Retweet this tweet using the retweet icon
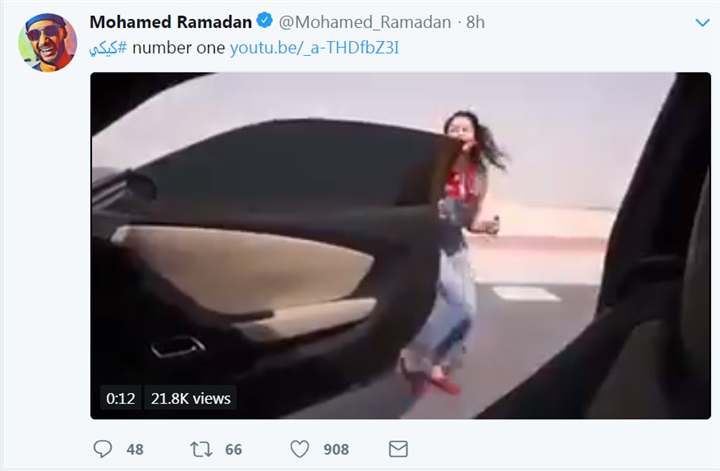Image resolution: width=720 pixels, height=471 pixels. point(202,449)
